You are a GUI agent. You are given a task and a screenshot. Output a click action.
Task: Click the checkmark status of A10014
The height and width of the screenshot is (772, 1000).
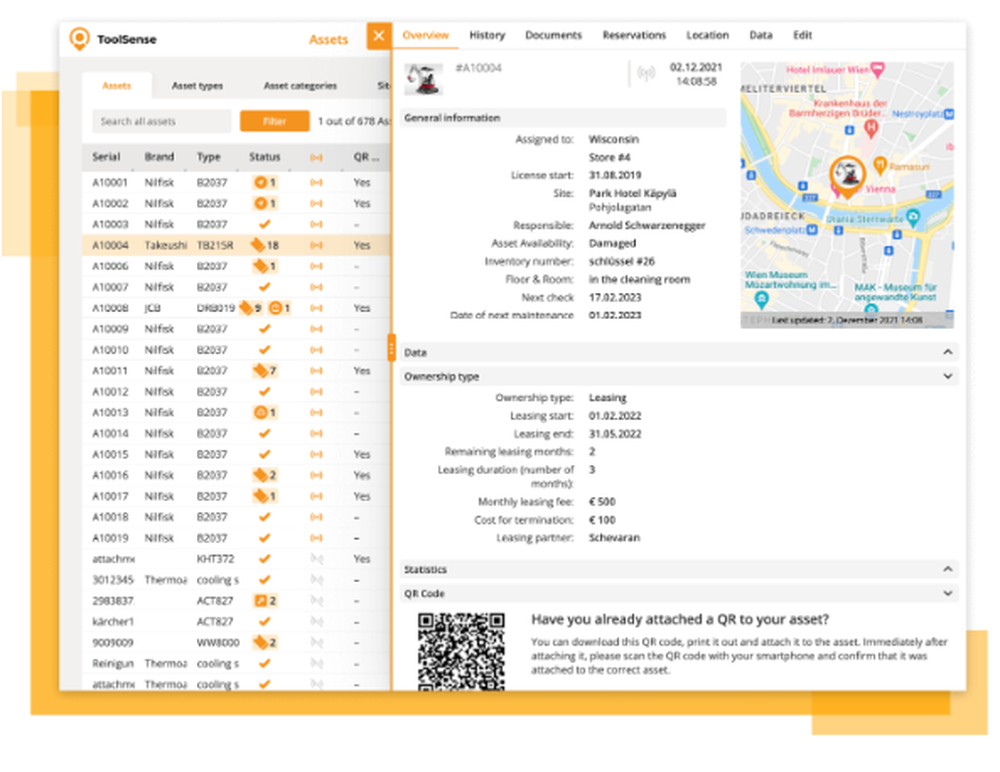265,433
